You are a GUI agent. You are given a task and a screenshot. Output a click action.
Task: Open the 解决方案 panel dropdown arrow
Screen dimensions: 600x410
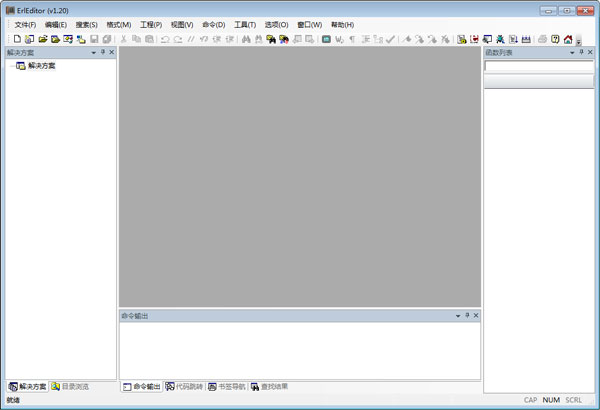[x=93, y=52]
